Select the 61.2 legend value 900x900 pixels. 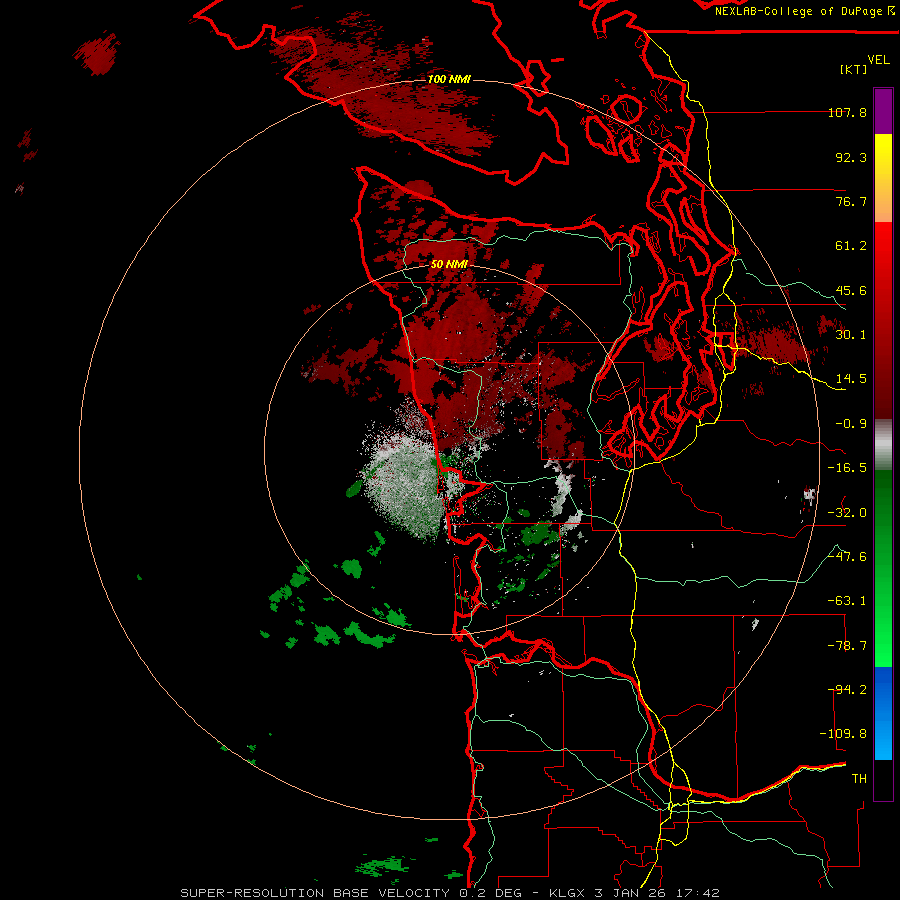click(x=851, y=246)
